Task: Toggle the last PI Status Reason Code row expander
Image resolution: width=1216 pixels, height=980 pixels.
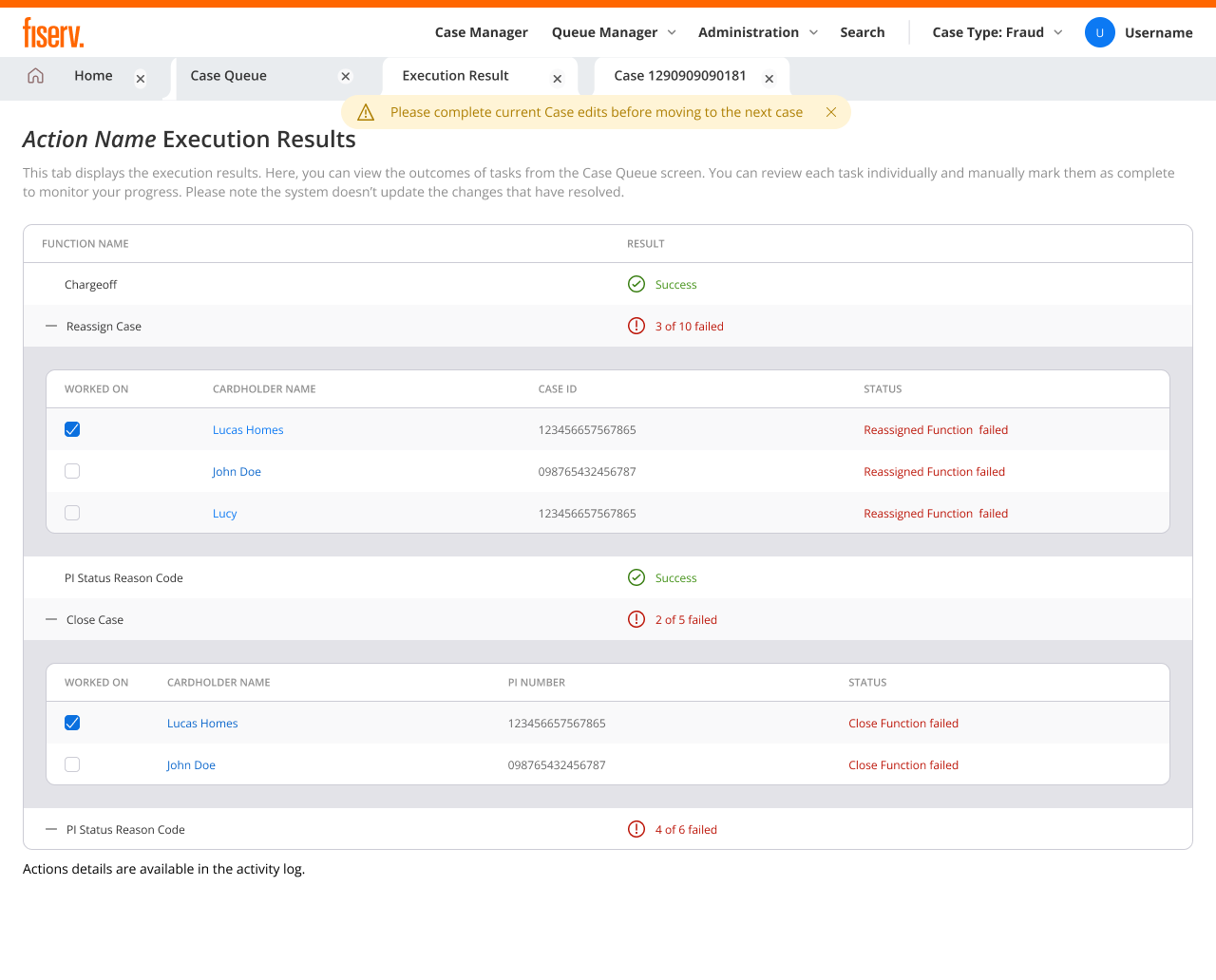Action: coord(51,829)
